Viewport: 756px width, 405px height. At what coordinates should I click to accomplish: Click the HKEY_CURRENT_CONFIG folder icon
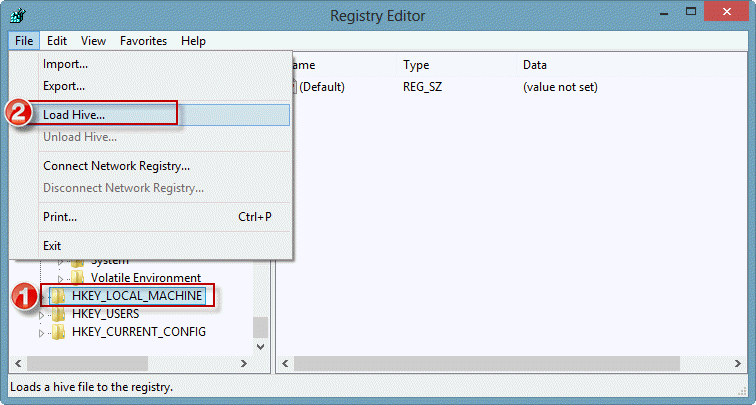tap(58, 332)
